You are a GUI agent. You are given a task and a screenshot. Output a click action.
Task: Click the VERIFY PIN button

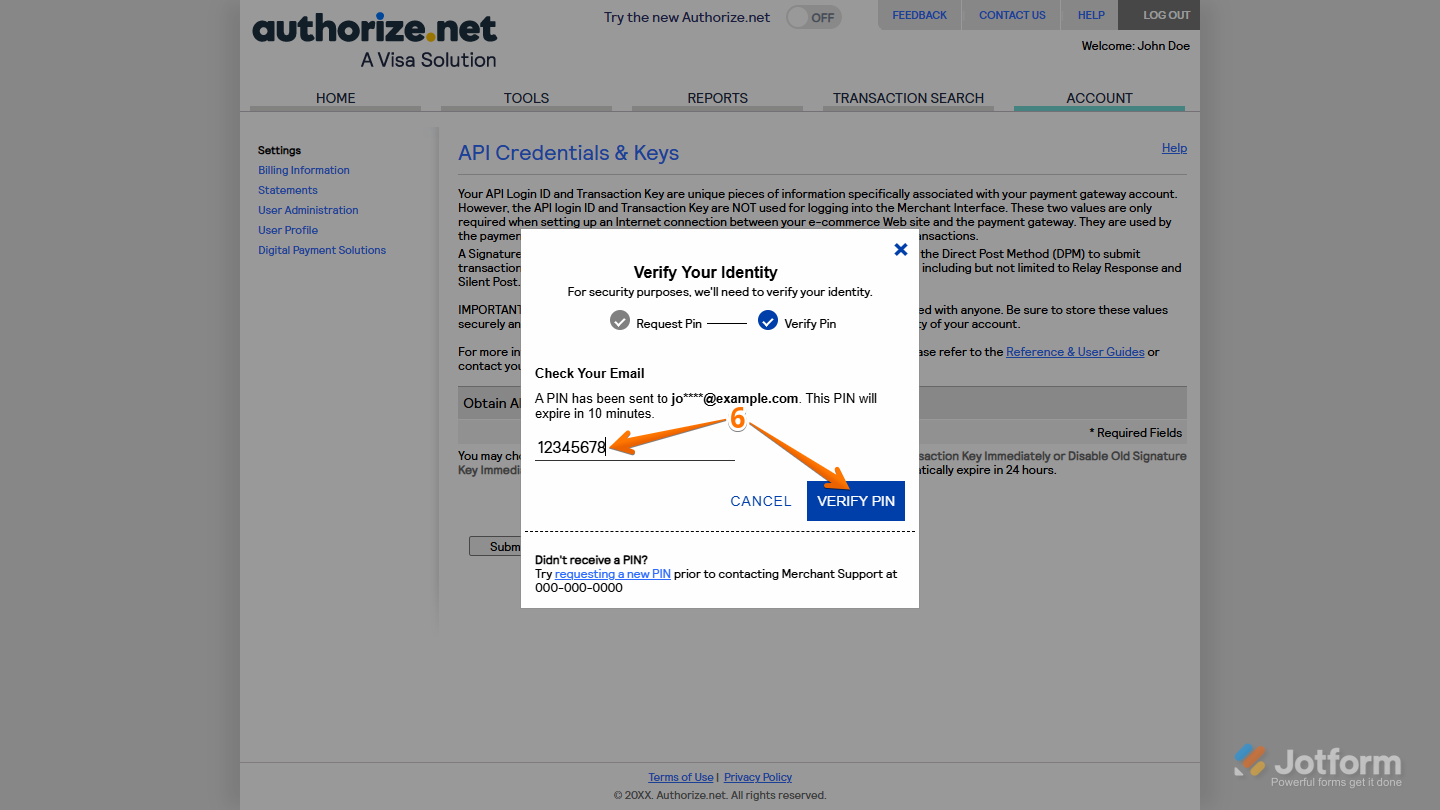point(856,500)
